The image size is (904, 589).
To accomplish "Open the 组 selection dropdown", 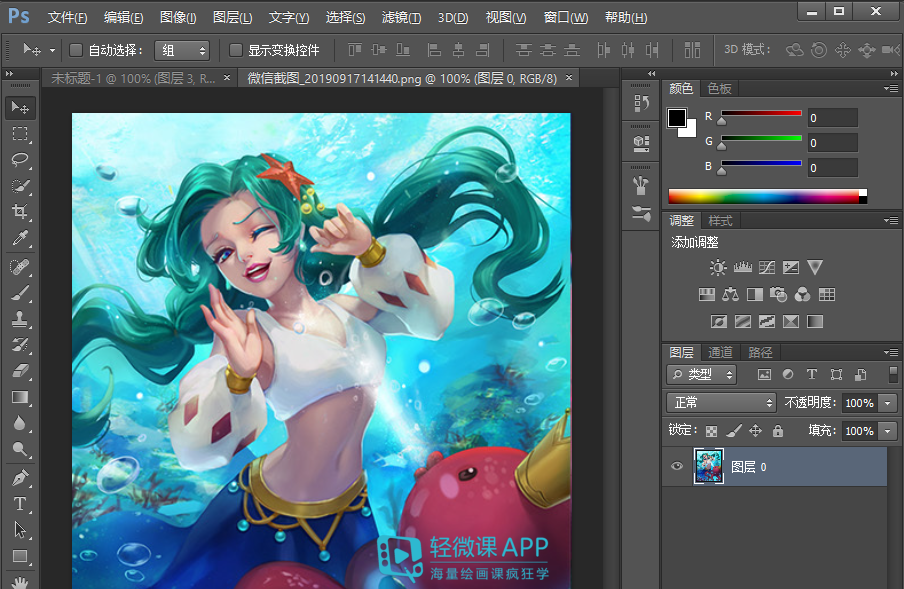I will point(183,49).
